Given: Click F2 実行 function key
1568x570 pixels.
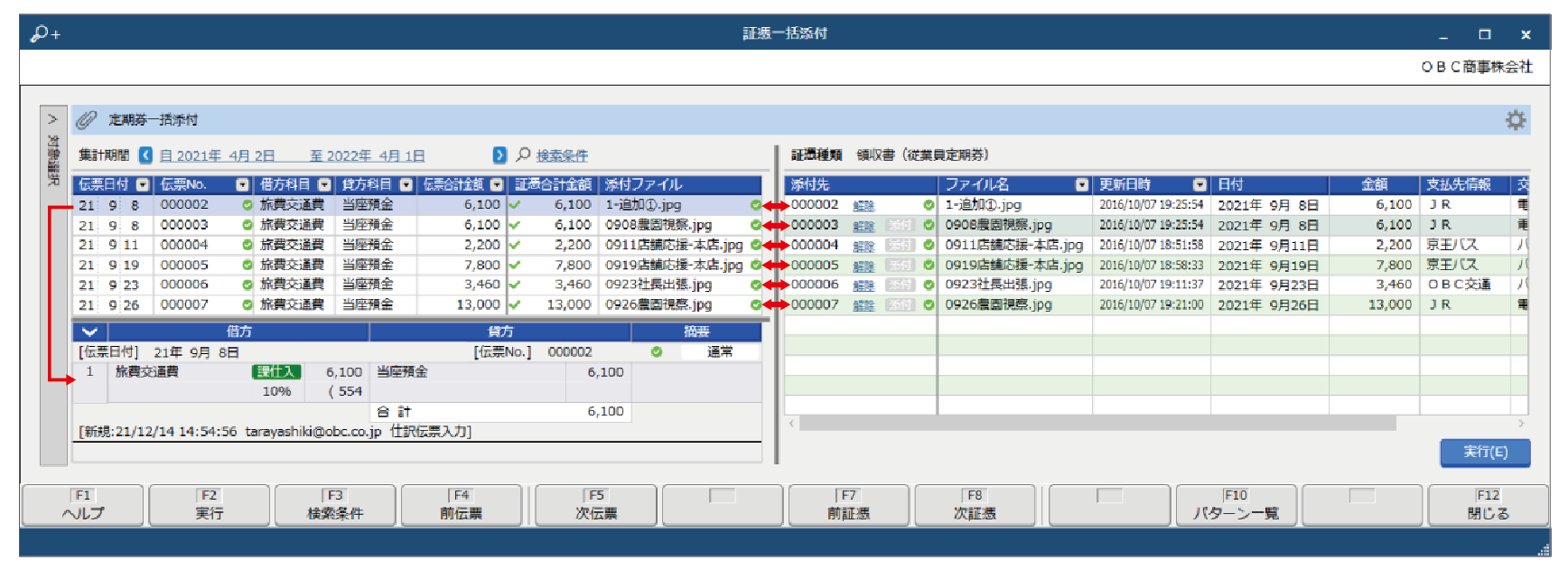Looking at the screenshot, I should (x=209, y=505).
